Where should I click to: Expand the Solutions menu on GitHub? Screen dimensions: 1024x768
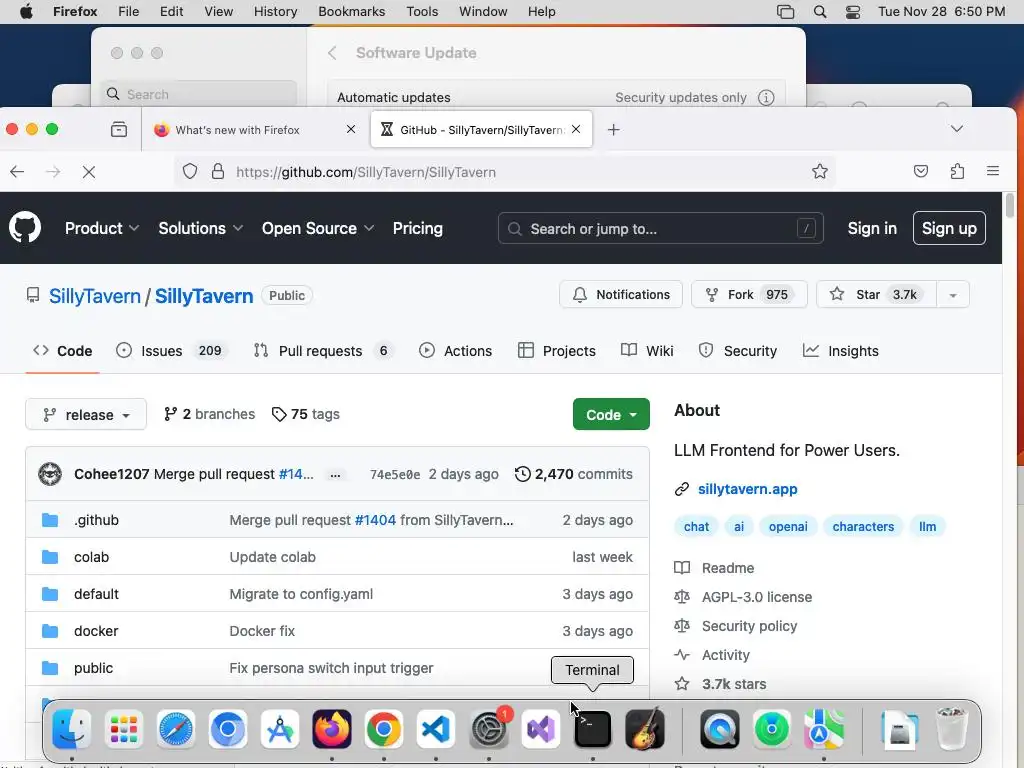coord(200,228)
